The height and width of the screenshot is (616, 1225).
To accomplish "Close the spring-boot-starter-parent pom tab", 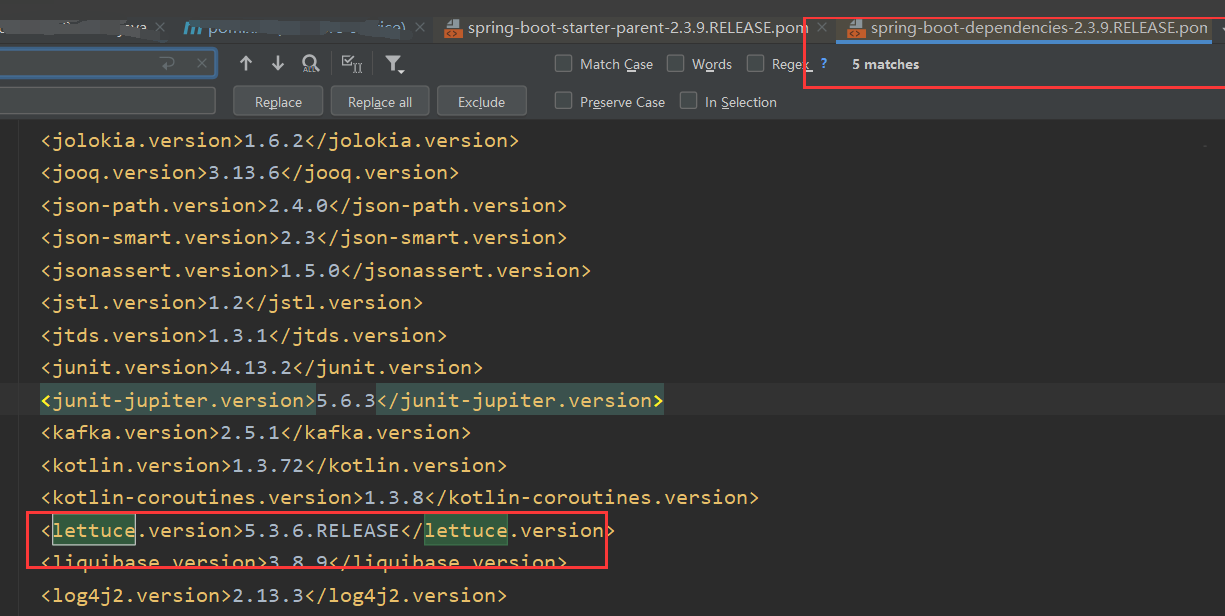I will pos(822,28).
